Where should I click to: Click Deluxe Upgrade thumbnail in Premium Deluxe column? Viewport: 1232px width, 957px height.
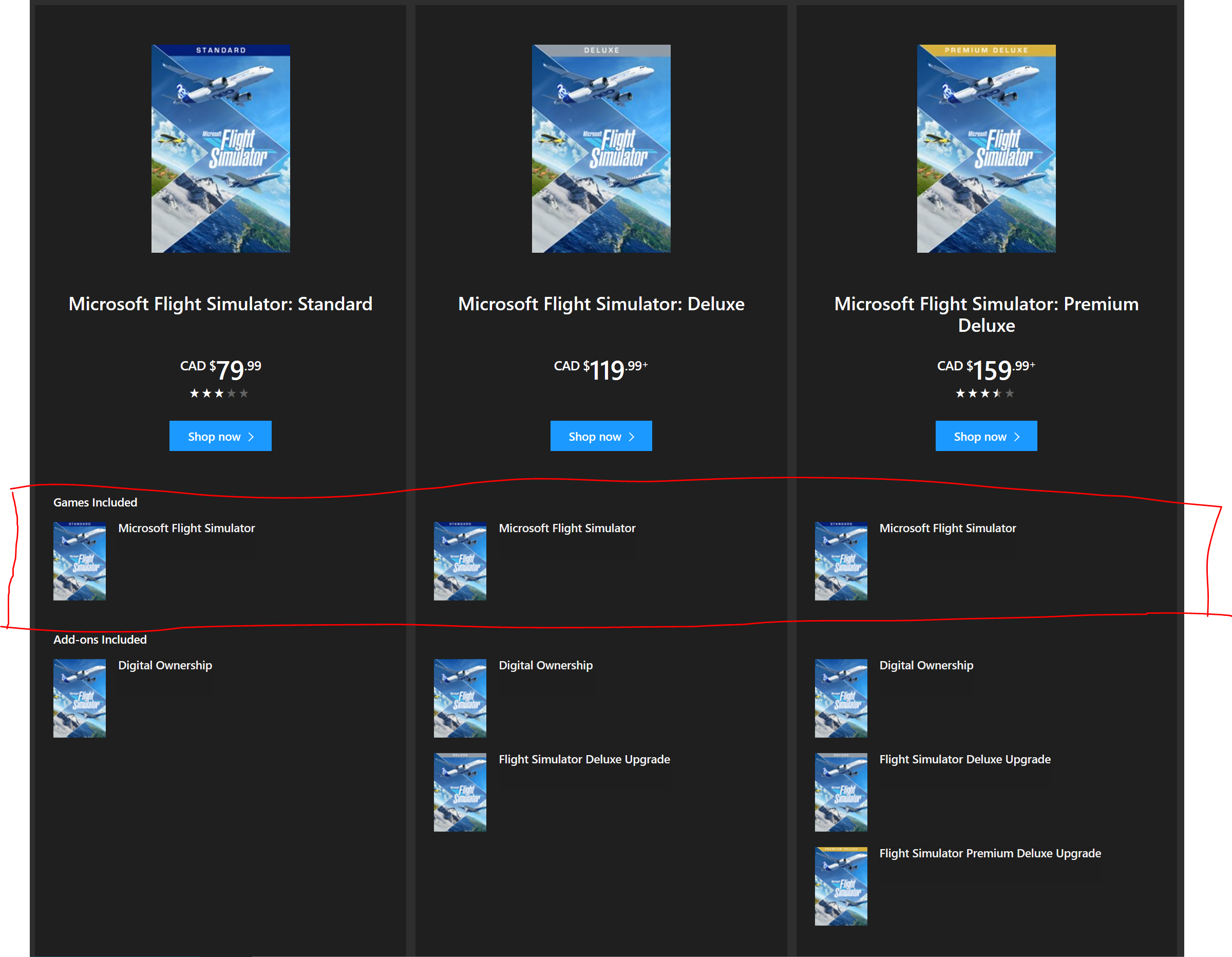(x=841, y=792)
